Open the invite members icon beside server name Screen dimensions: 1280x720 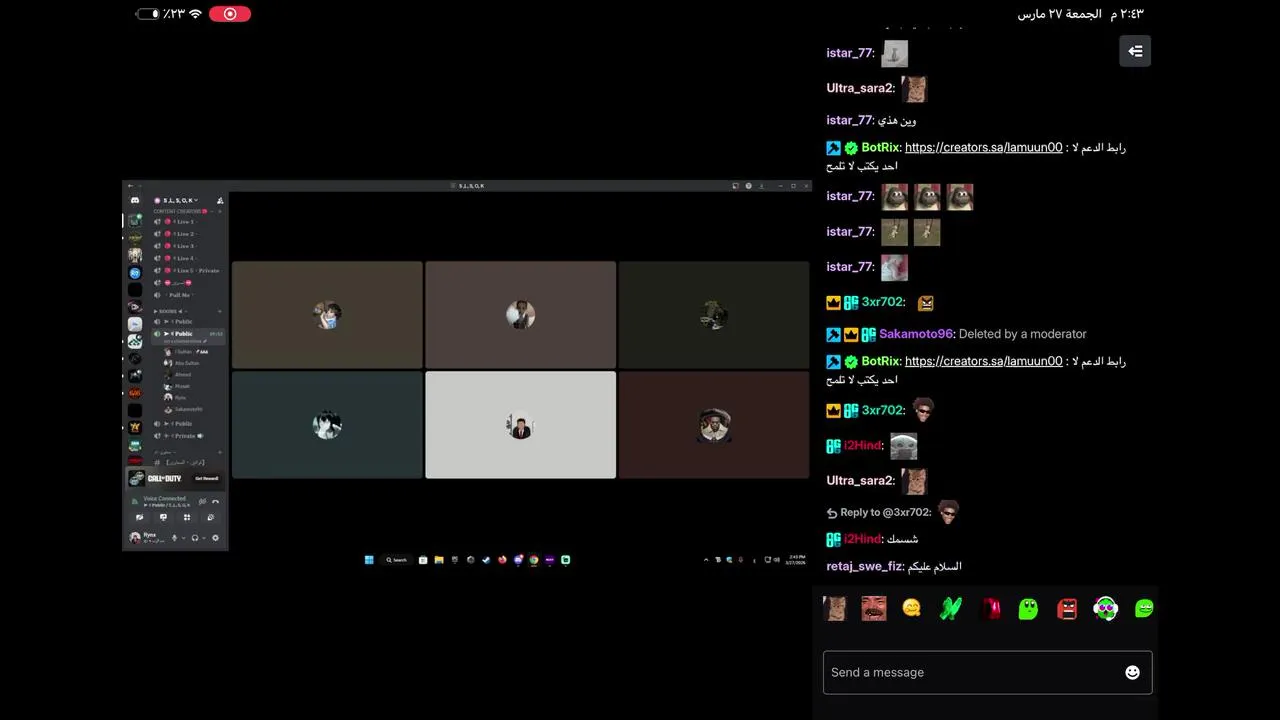click(x=220, y=200)
